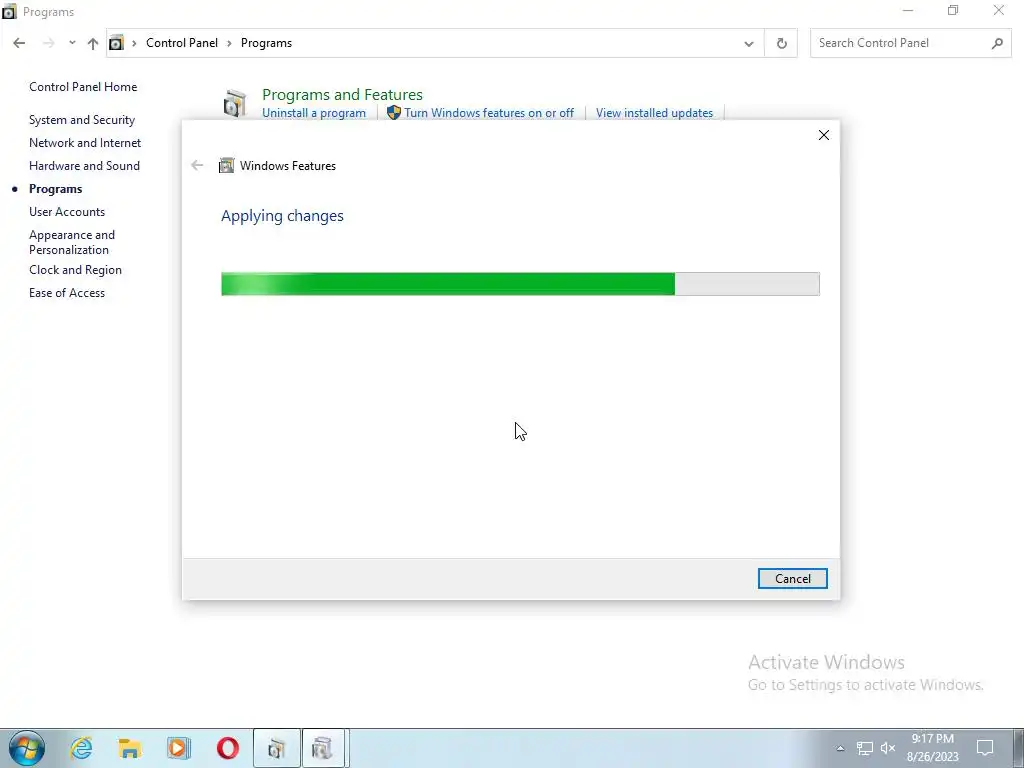Click the forward navigation arrow
Screen dimensions: 1024x768
pyautogui.click(x=48, y=43)
